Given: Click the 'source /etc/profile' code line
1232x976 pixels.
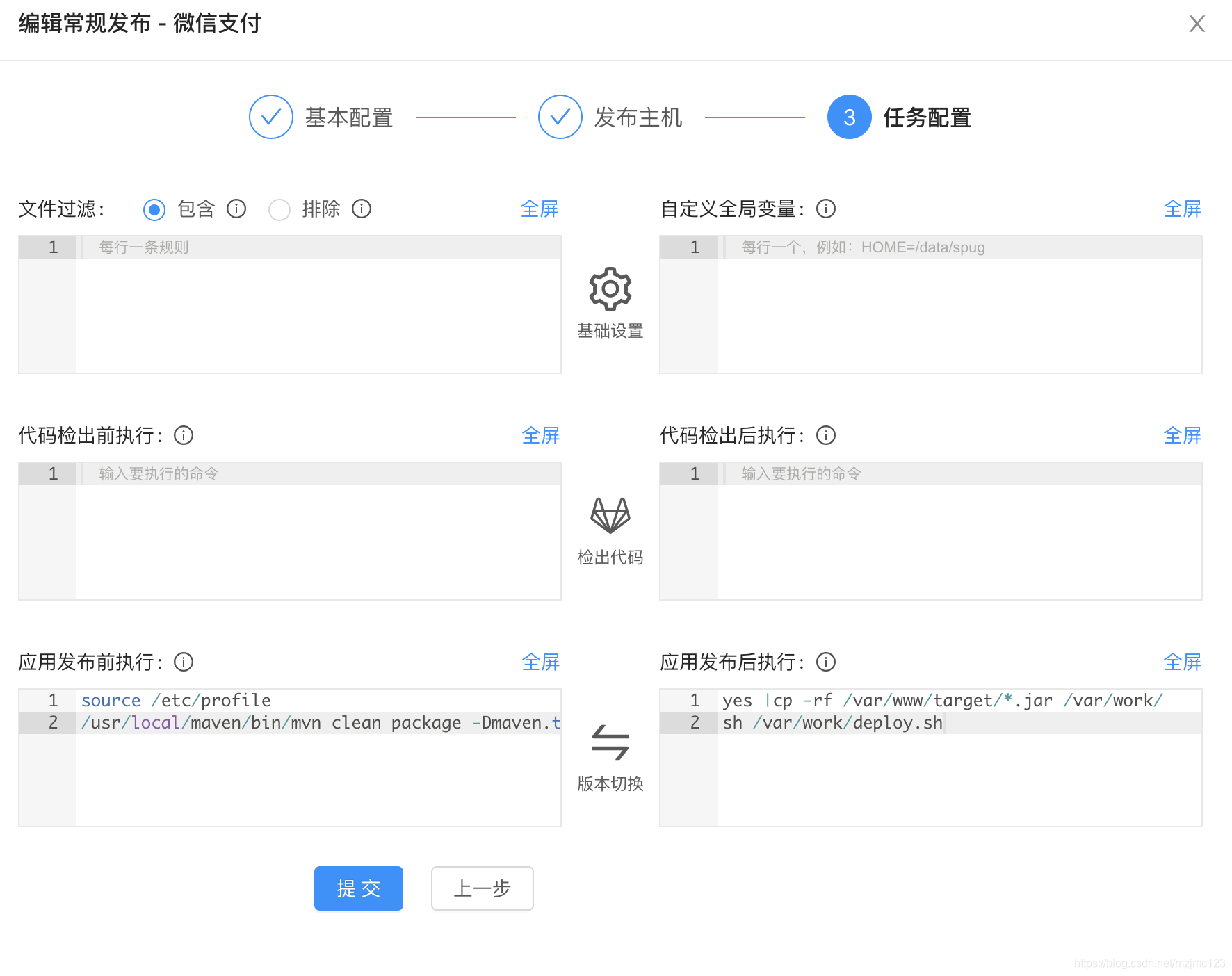Looking at the screenshot, I should pyautogui.click(x=176, y=701).
